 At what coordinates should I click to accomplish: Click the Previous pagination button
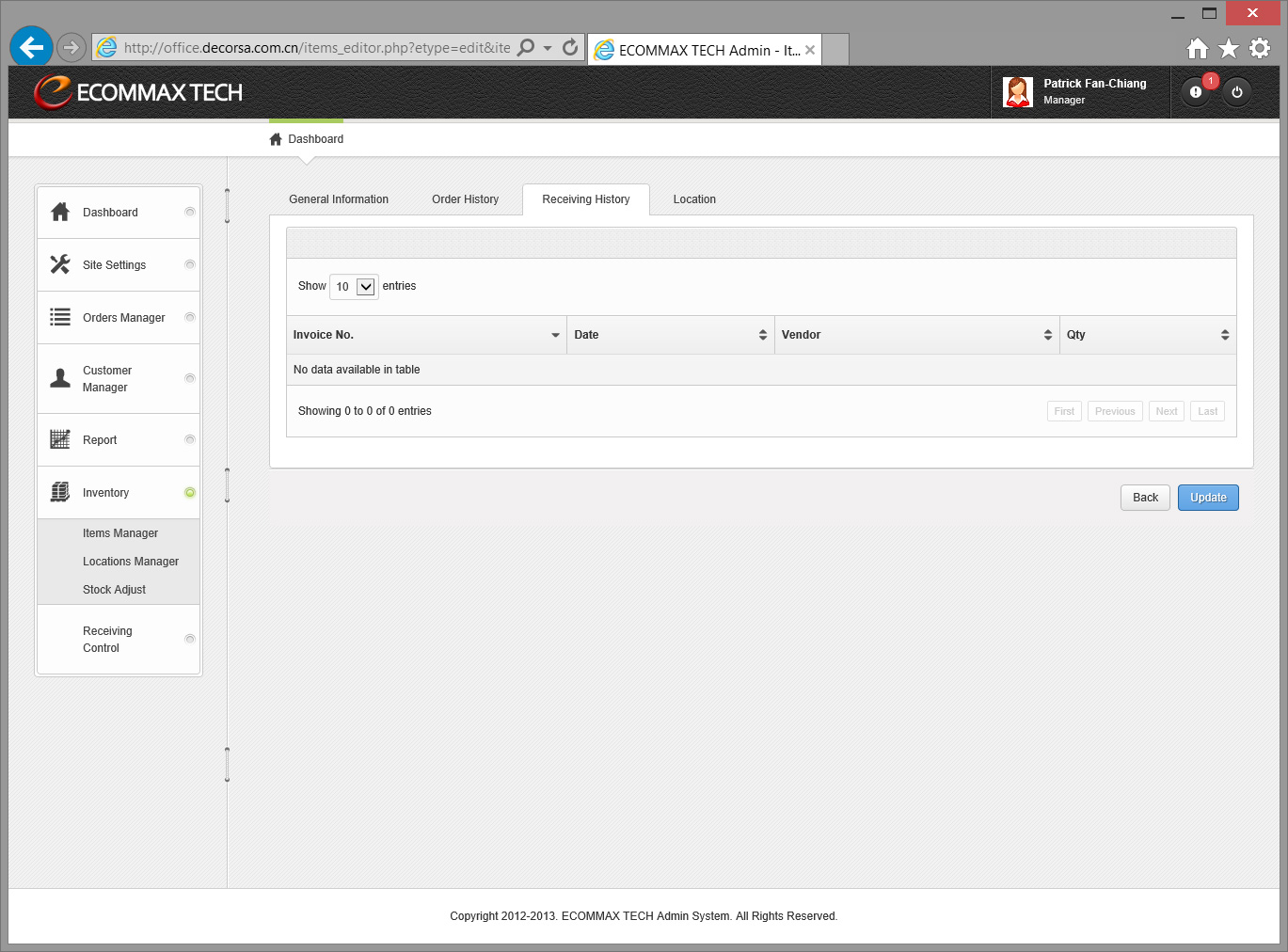pyautogui.click(x=1115, y=411)
